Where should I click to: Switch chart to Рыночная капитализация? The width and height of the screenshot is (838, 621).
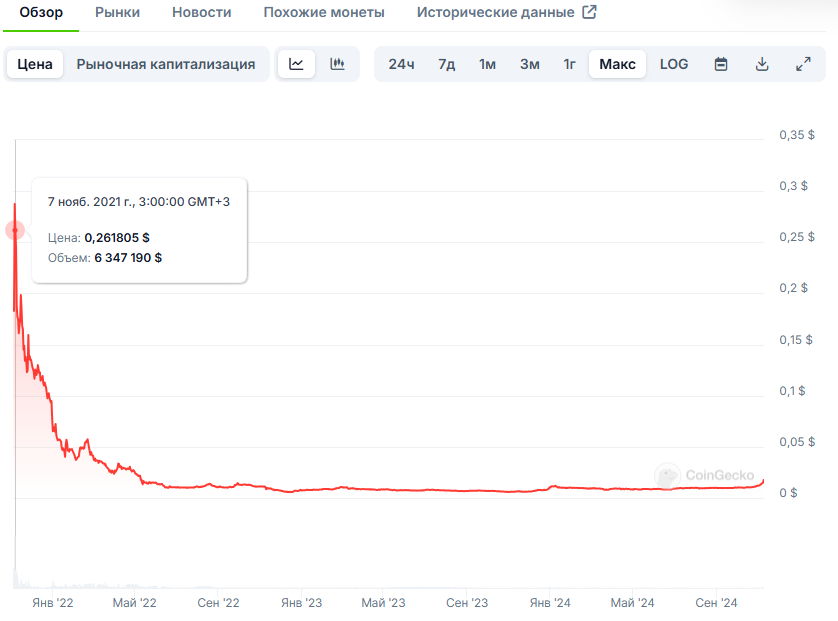click(x=166, y=64)
